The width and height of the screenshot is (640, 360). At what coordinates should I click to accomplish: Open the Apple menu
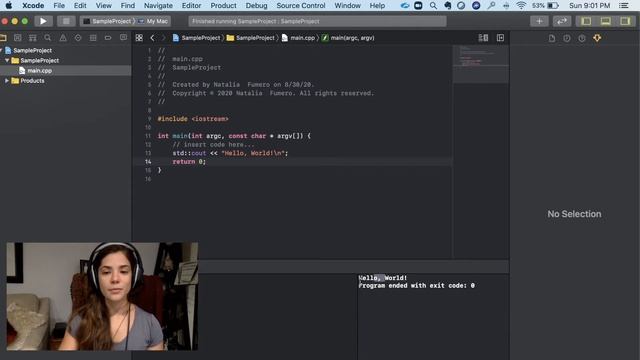pos(9,6)
